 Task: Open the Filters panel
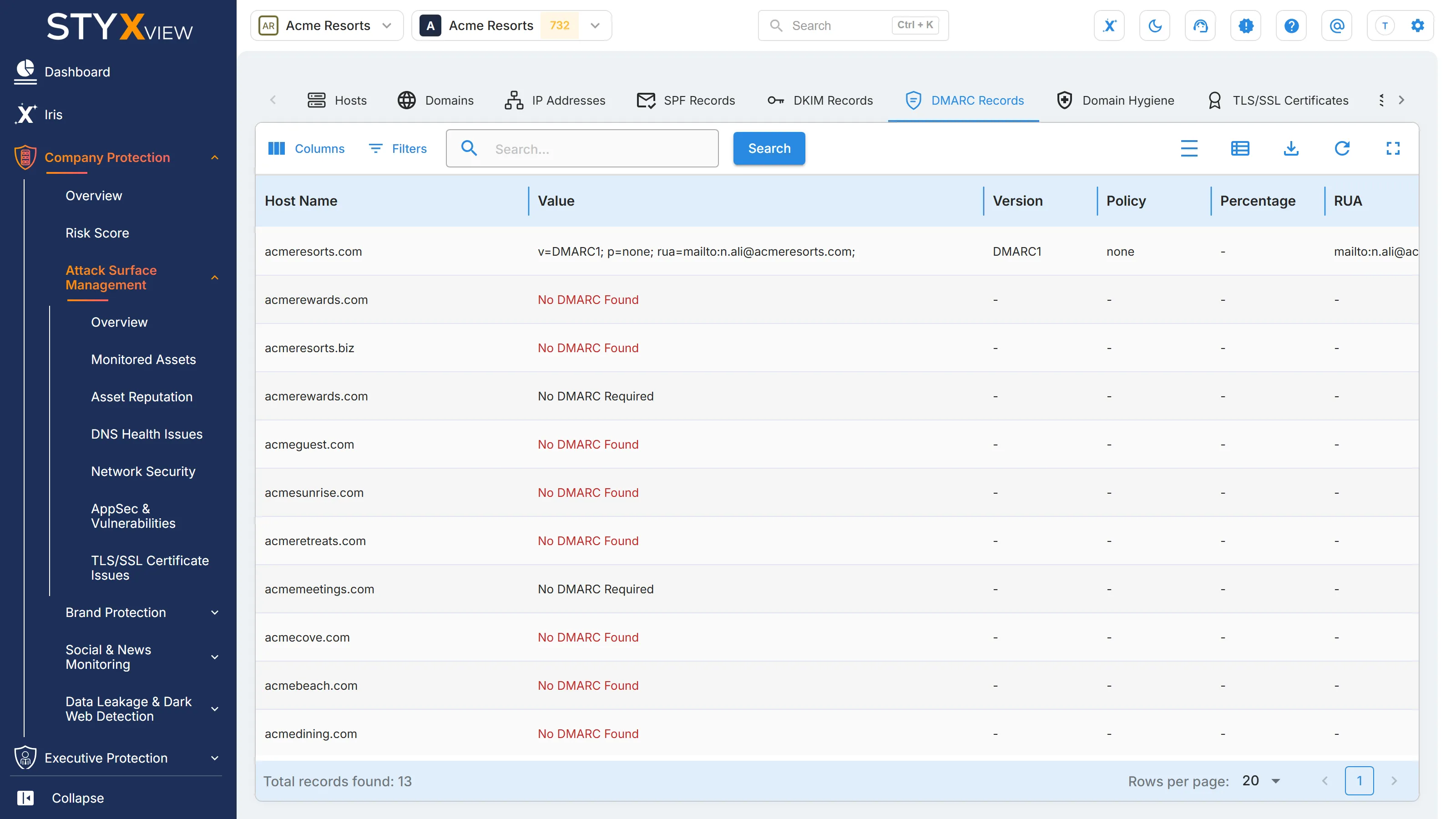click(398, 149)
